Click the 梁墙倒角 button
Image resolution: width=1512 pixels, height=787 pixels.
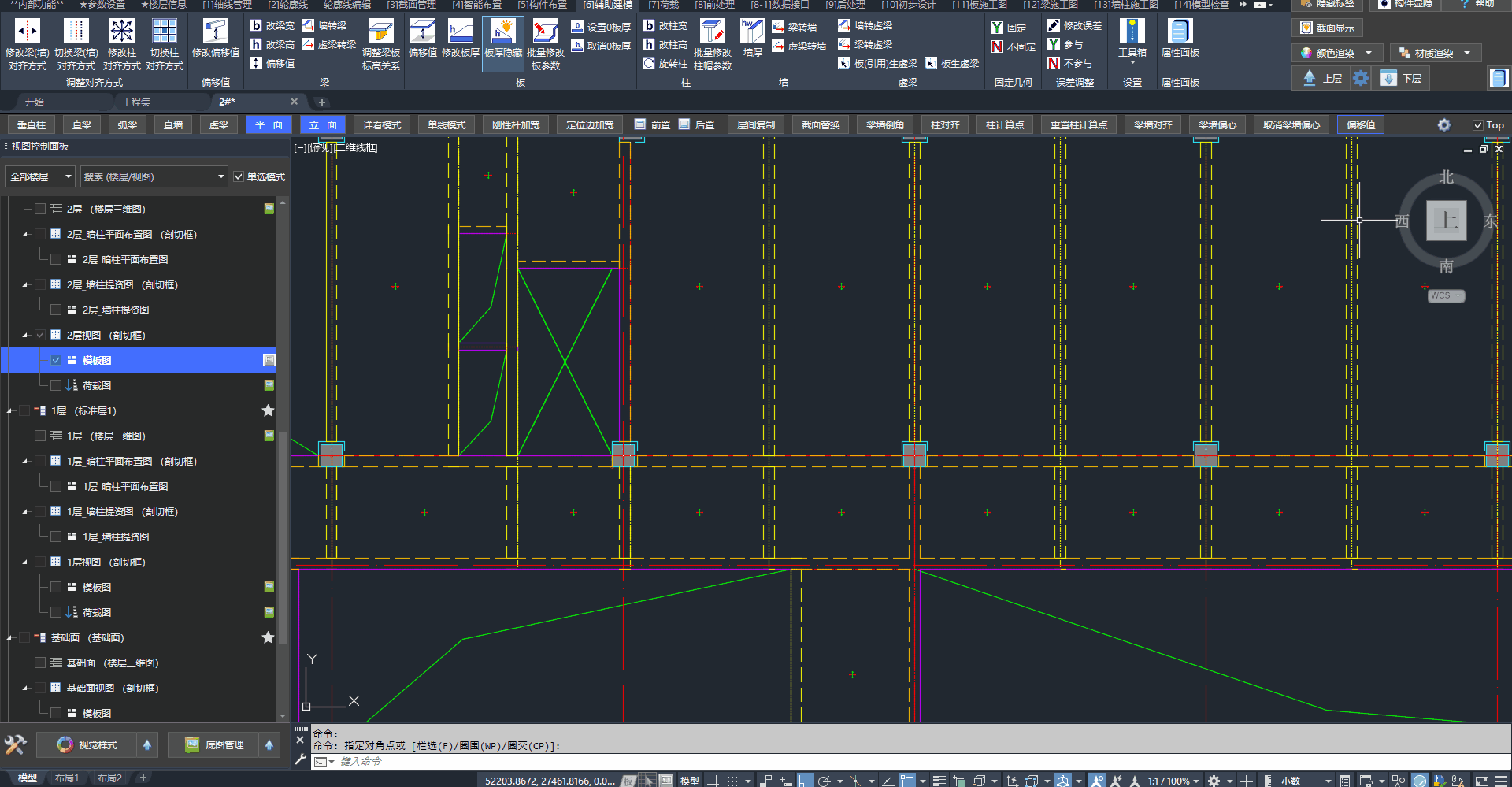click(x=884, y=125)
